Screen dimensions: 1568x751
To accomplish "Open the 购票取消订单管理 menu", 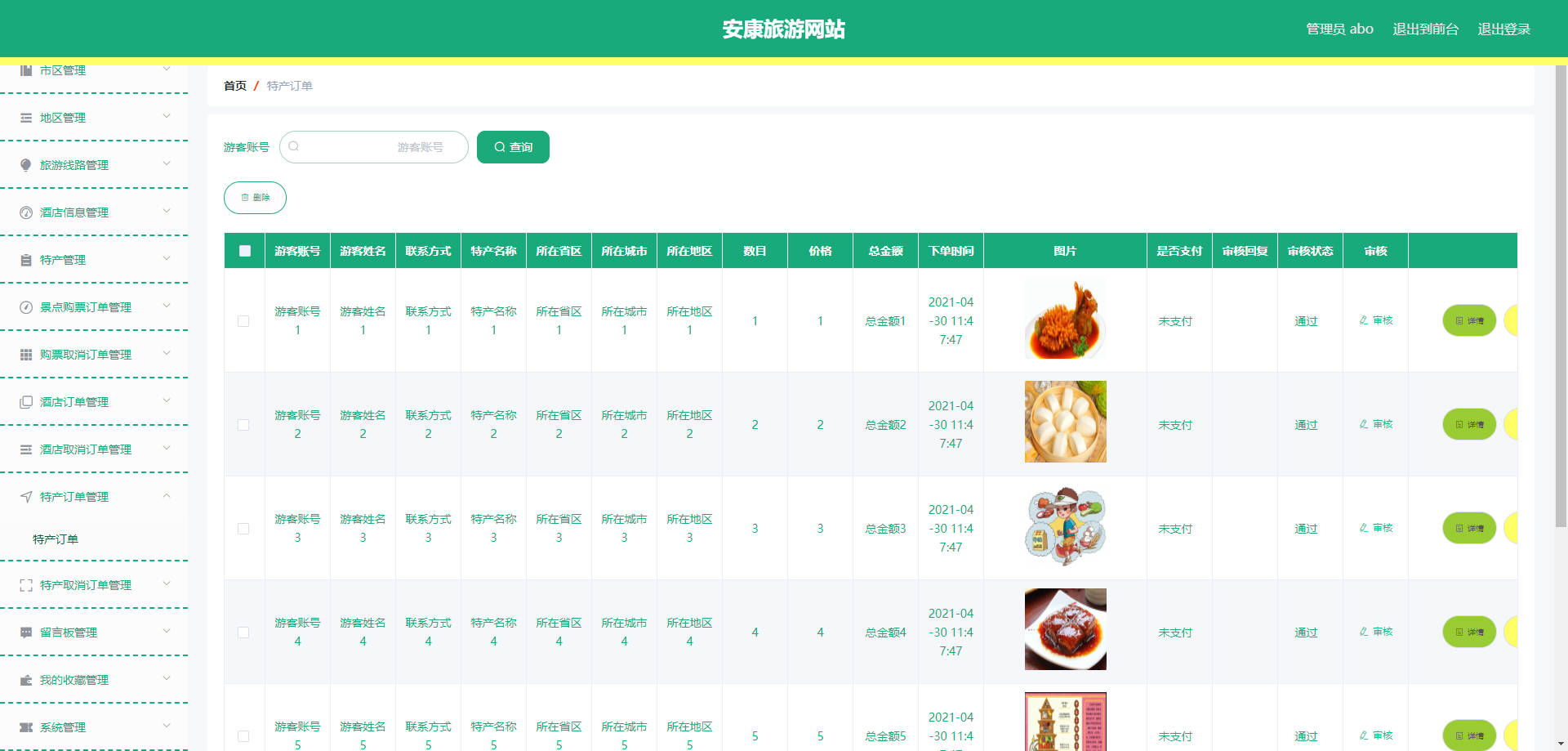I will [94, 355].
